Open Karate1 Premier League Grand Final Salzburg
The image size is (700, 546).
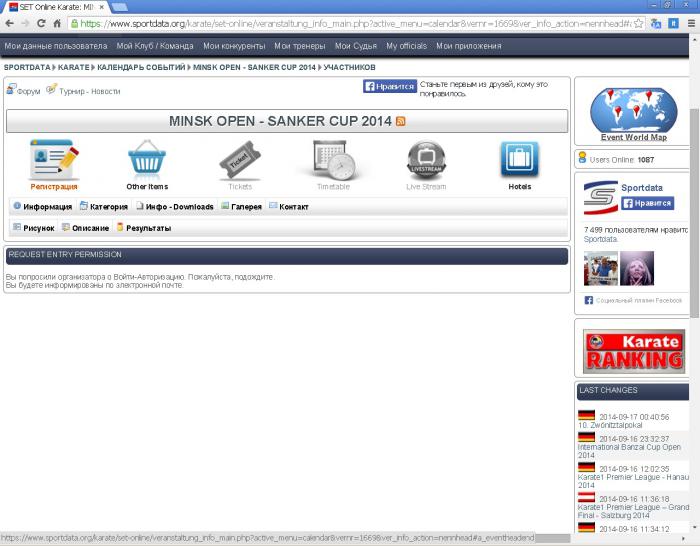click(x=633, y=511)
